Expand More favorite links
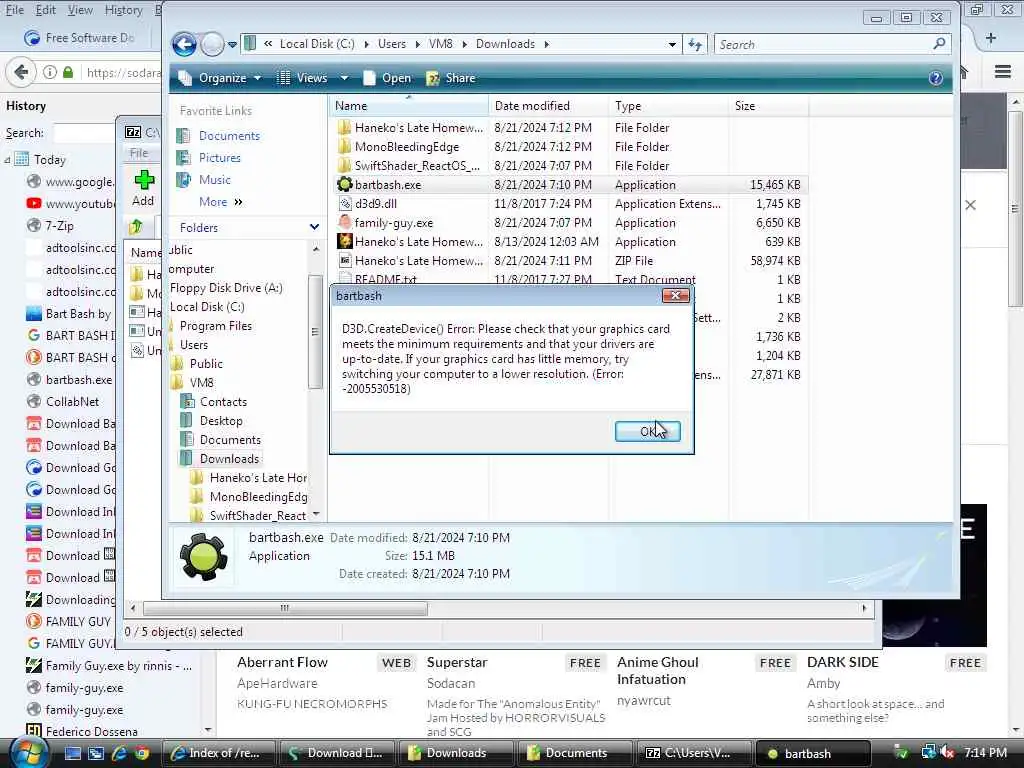This screenshot has width=1024, height=768. coord(221,202)
